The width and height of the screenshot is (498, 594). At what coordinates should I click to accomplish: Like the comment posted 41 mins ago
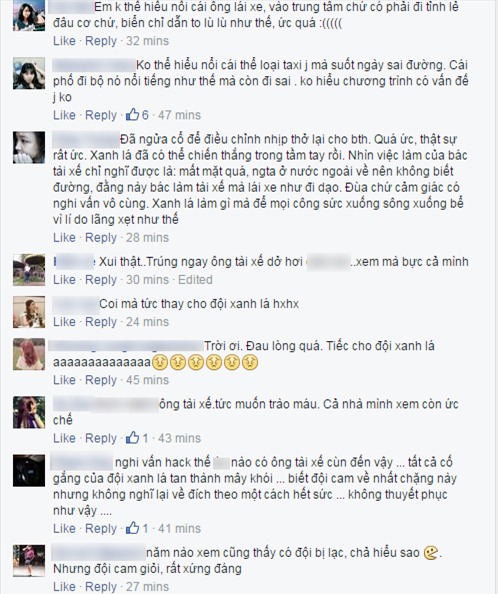(64, 528)
